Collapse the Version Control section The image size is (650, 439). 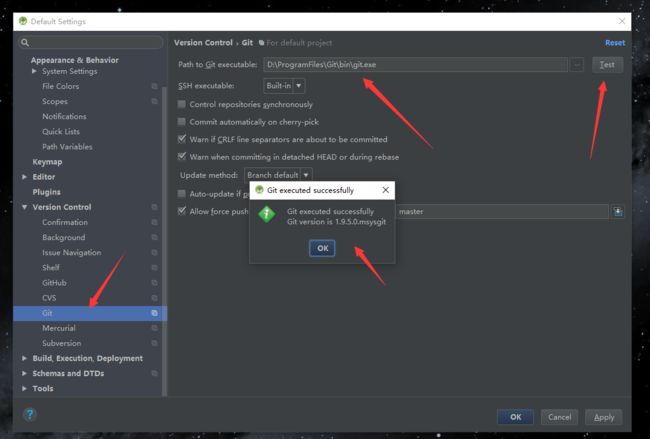coord(24,207)
